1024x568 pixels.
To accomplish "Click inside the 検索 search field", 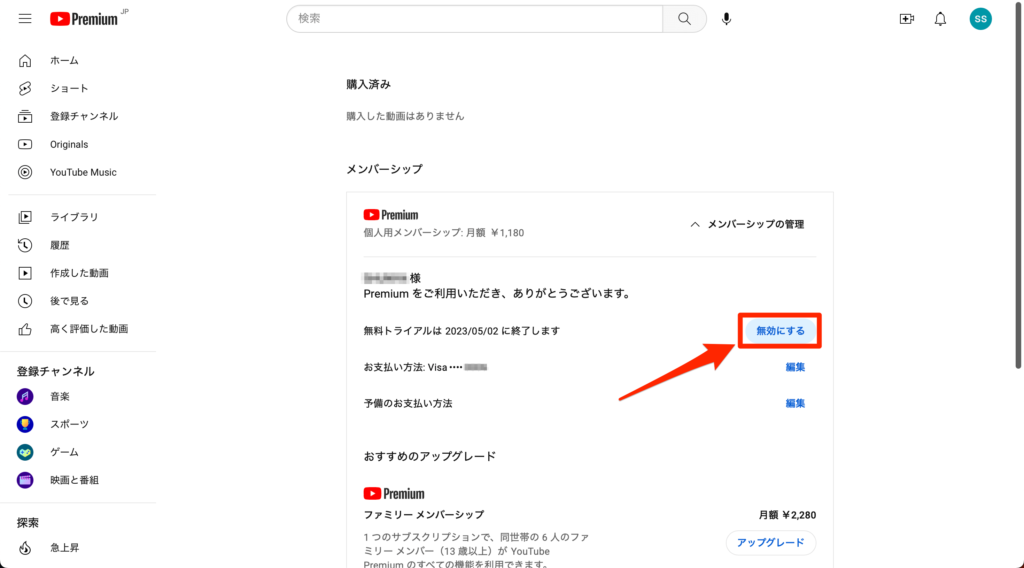I will (x=475, y=19).
